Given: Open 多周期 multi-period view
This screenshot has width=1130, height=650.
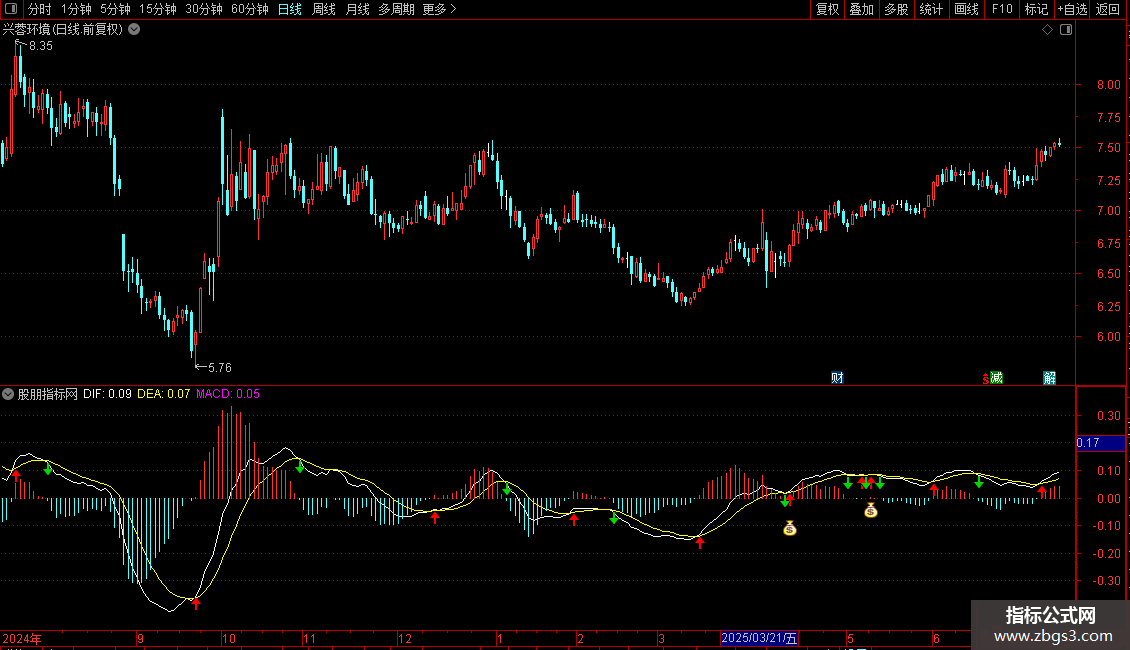Looking at the screenshot, I should (396, 9).
